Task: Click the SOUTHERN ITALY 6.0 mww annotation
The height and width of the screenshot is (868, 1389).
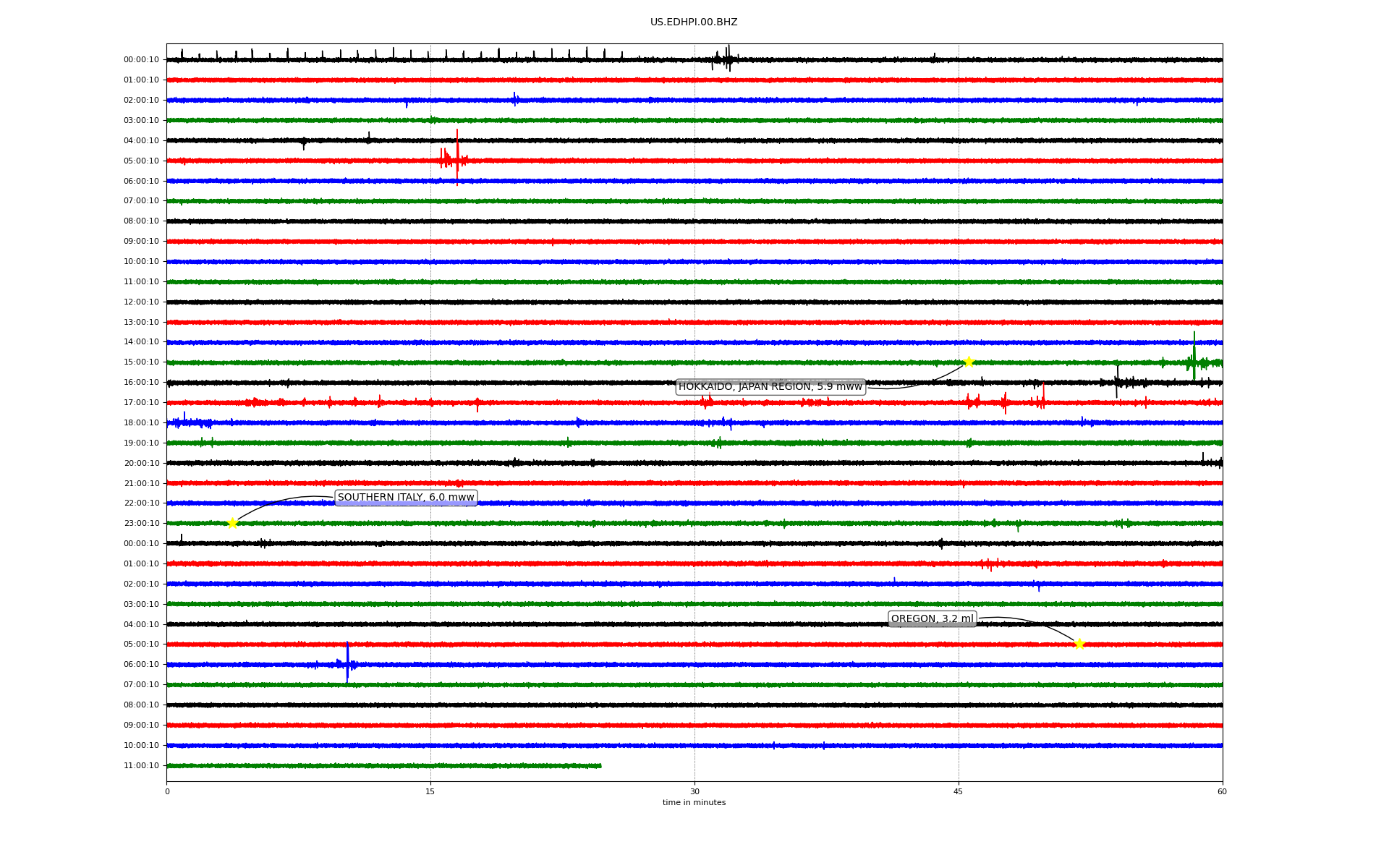Action: coord(406,498)
